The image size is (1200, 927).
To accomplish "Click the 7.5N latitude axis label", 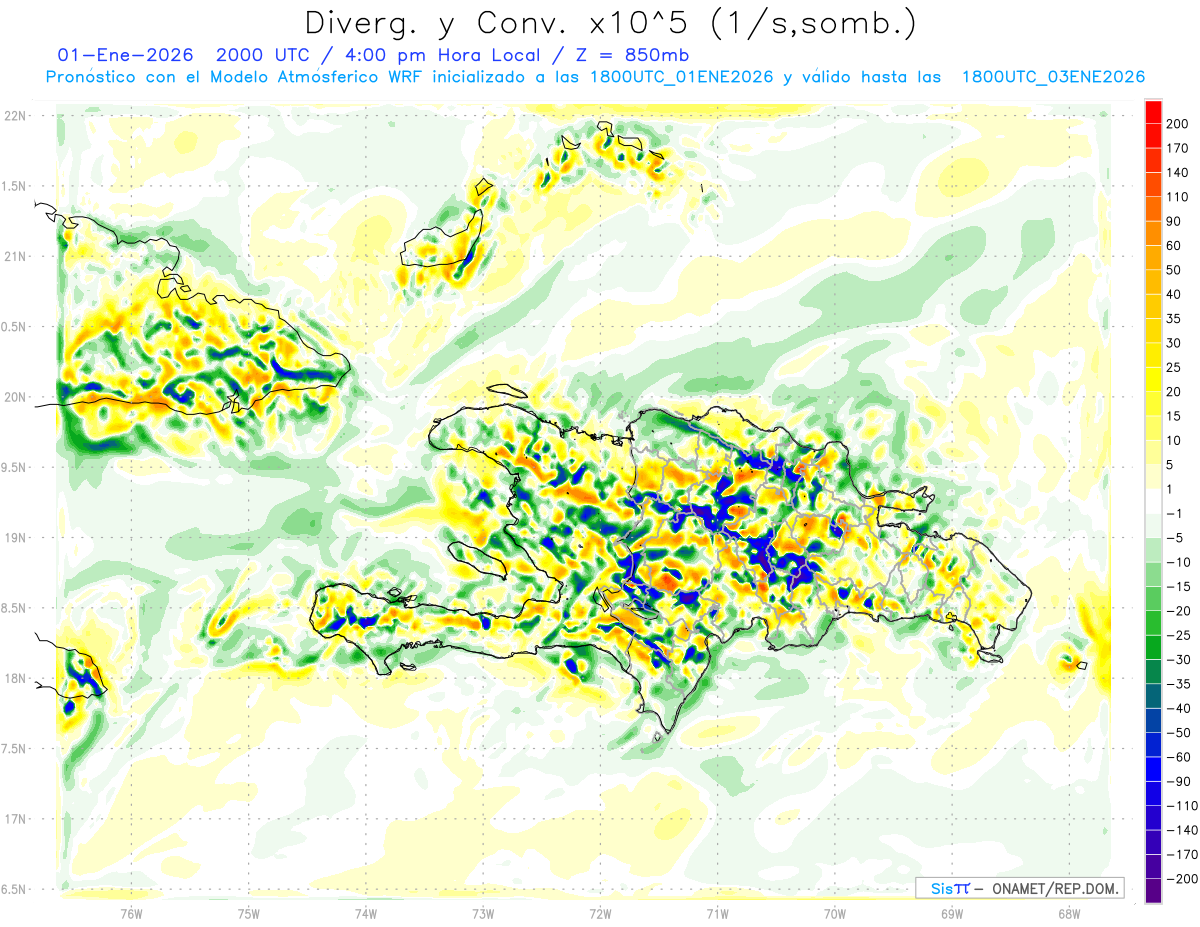I will click(15, 748).
